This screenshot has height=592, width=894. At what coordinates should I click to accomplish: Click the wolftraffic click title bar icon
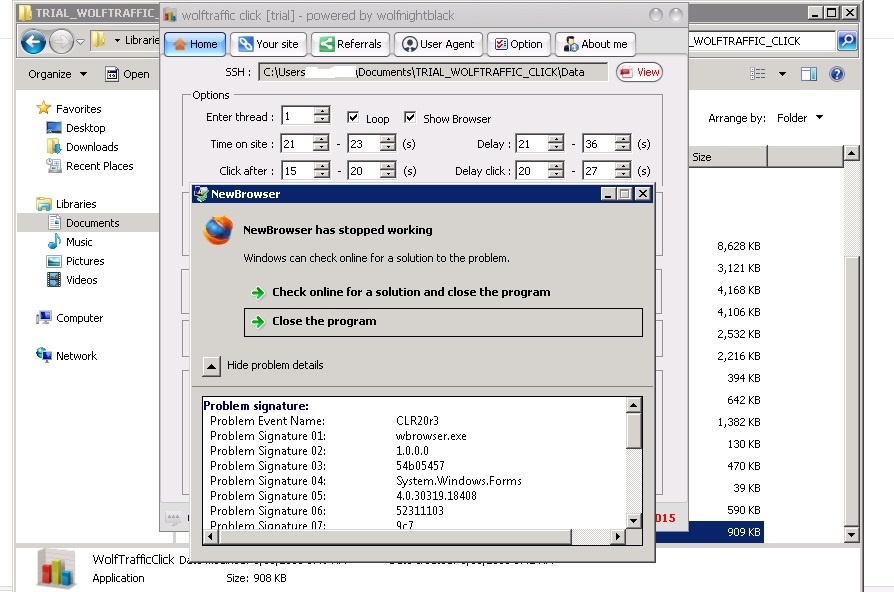[x=170, y=15]
